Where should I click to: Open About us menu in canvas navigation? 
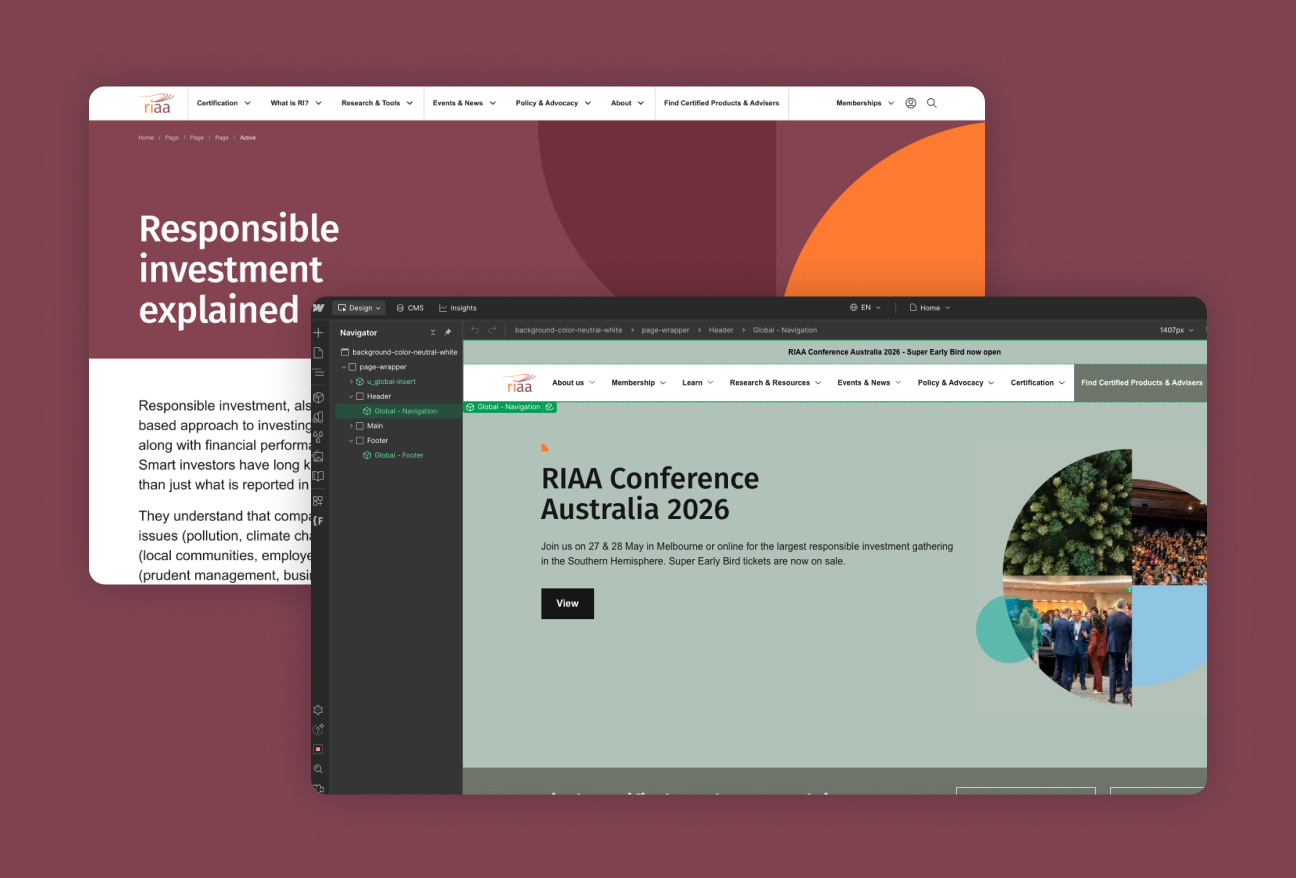coord(573,383)
